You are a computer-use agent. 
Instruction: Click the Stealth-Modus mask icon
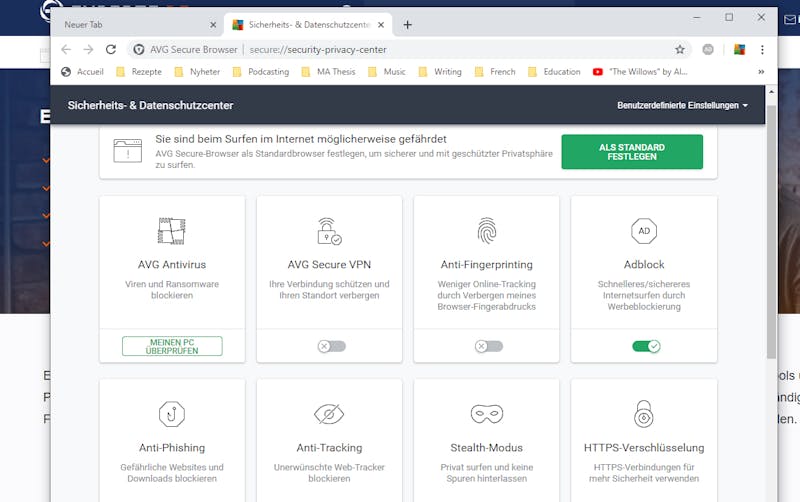tap(487, 414)
